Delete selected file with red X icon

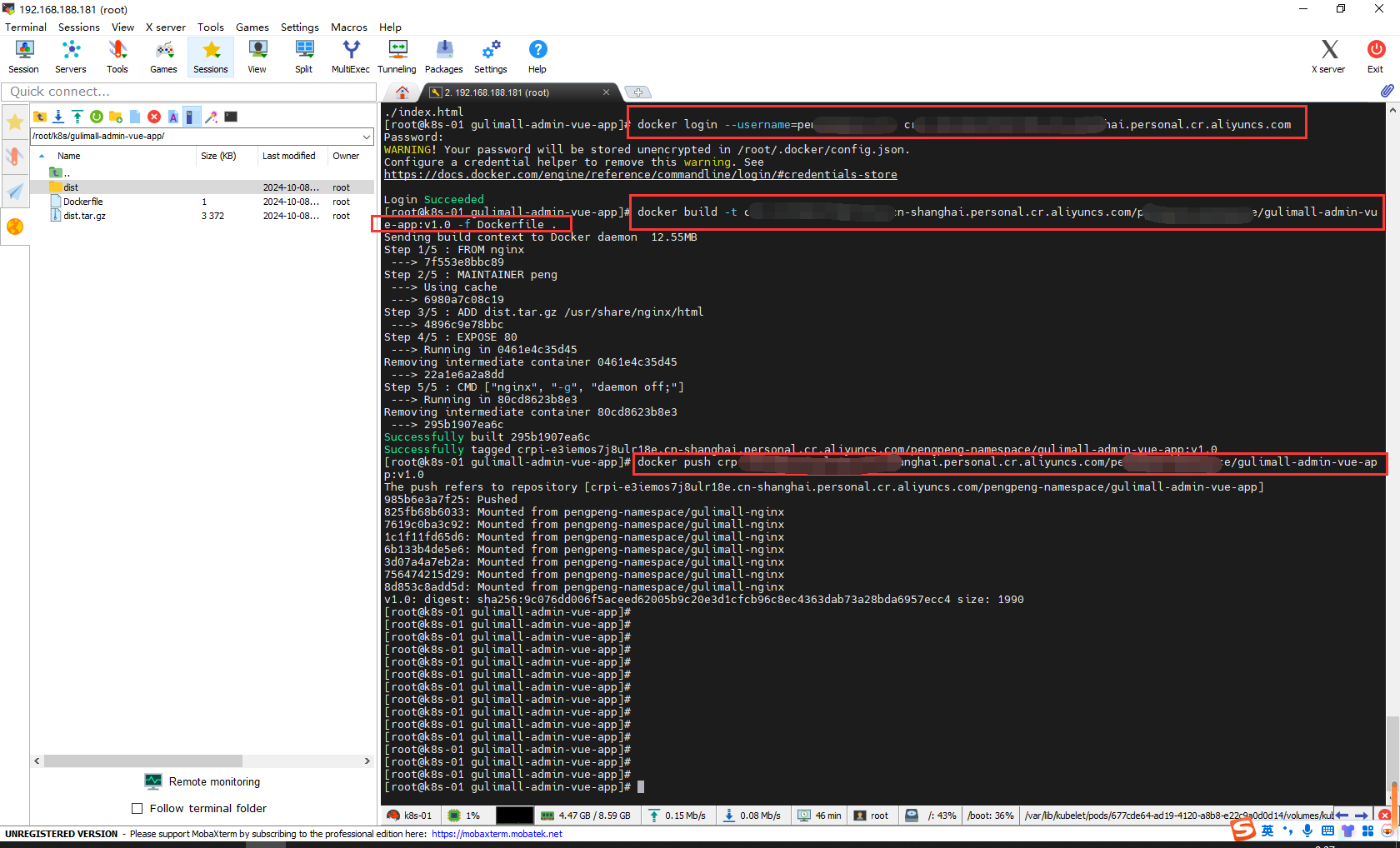(x=154, y=117)
